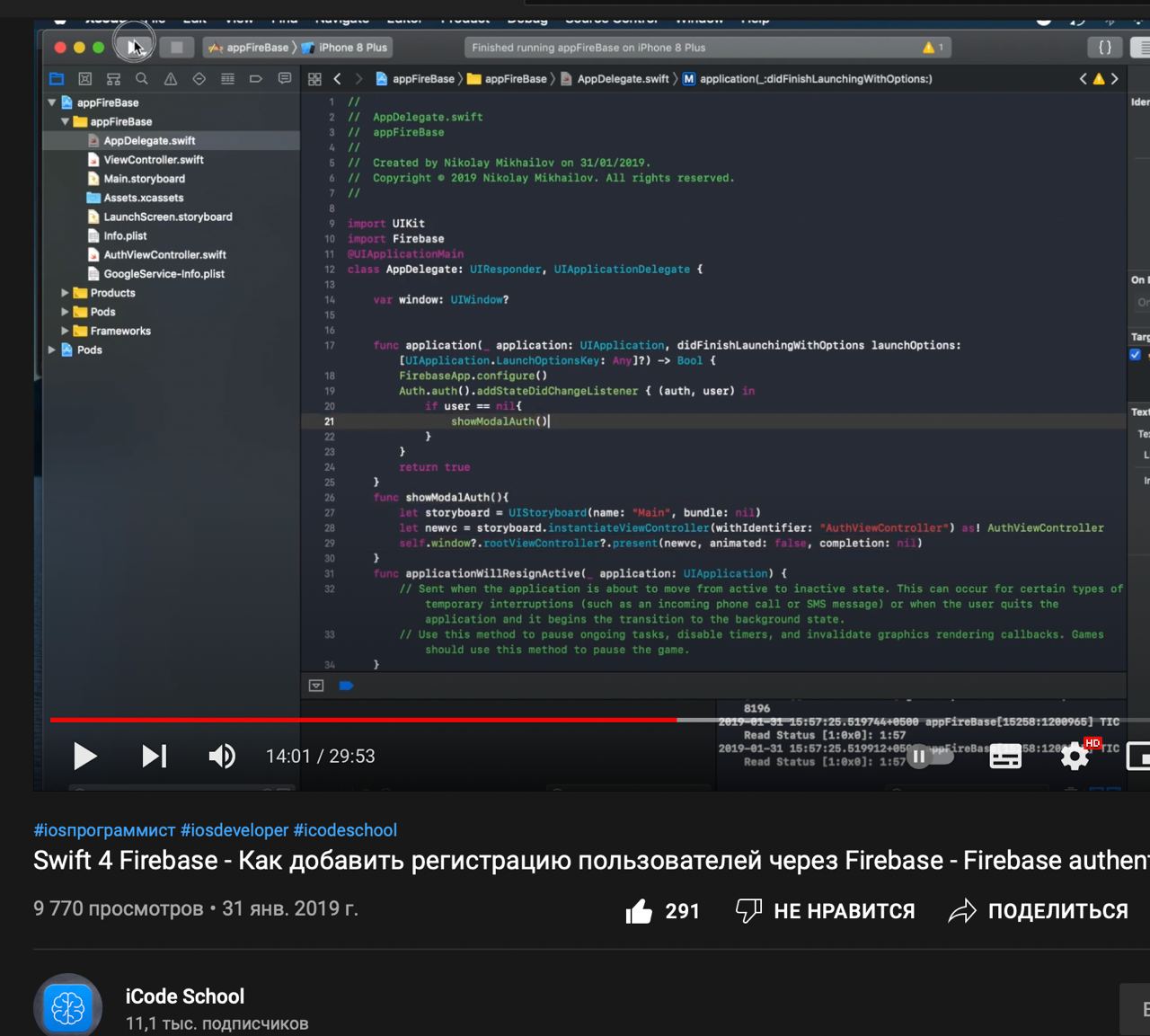Expand the Products folder
The image size is (1150, 1036).
[65, 293]
